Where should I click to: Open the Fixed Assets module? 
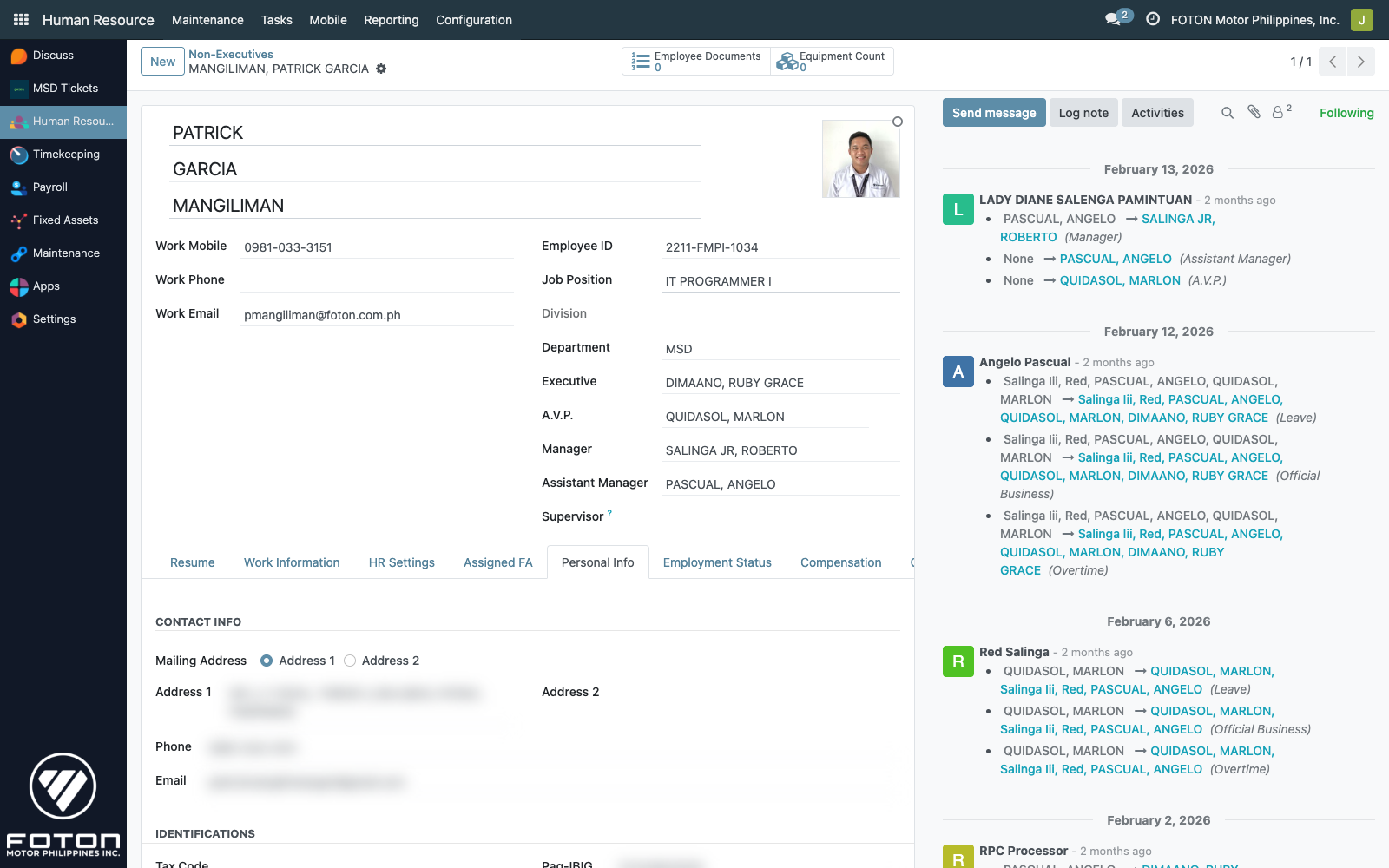65,220
